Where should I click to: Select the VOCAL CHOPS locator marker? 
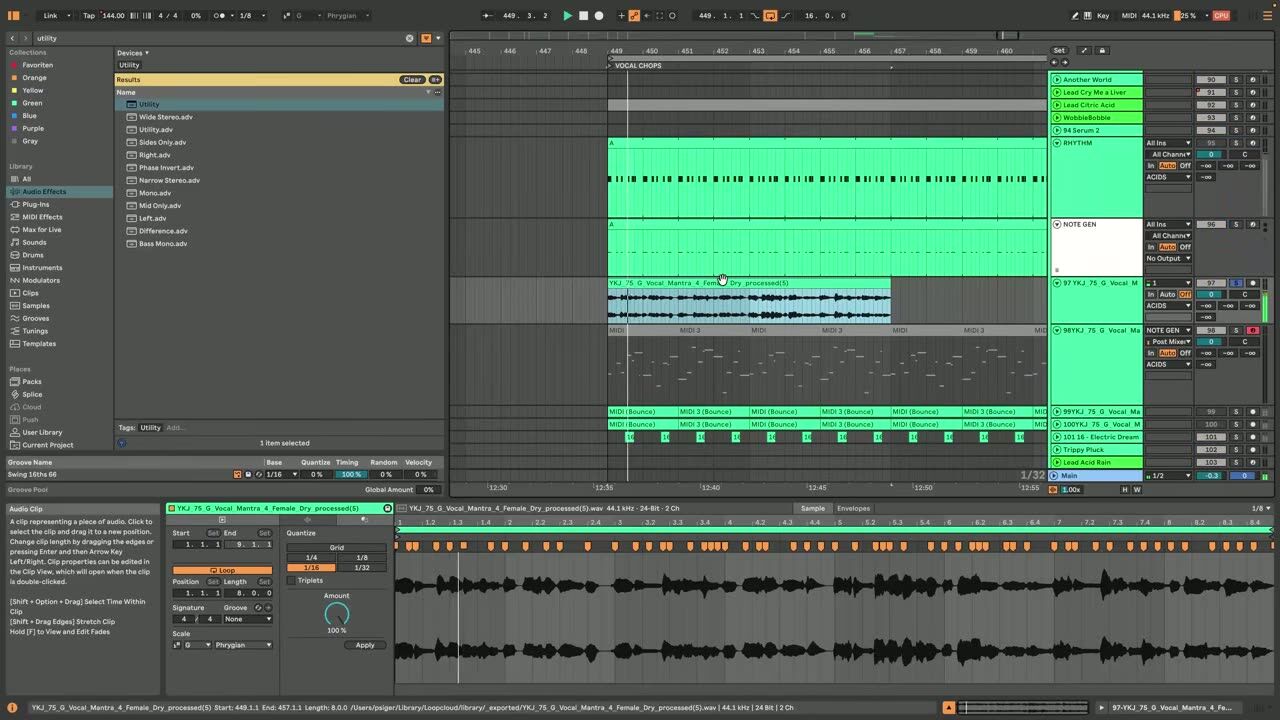[637, 66]
